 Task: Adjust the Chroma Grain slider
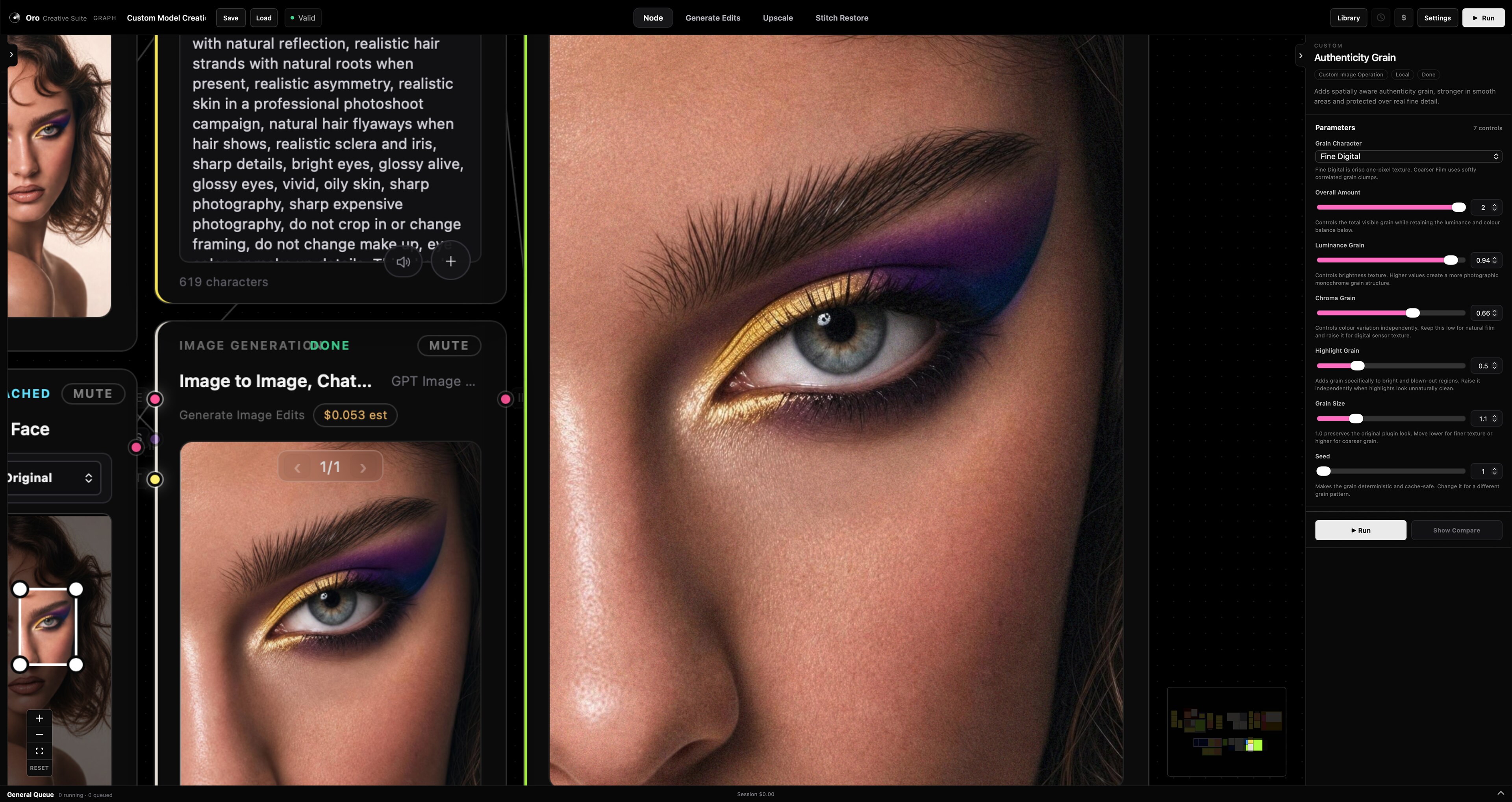[1390, 313]
